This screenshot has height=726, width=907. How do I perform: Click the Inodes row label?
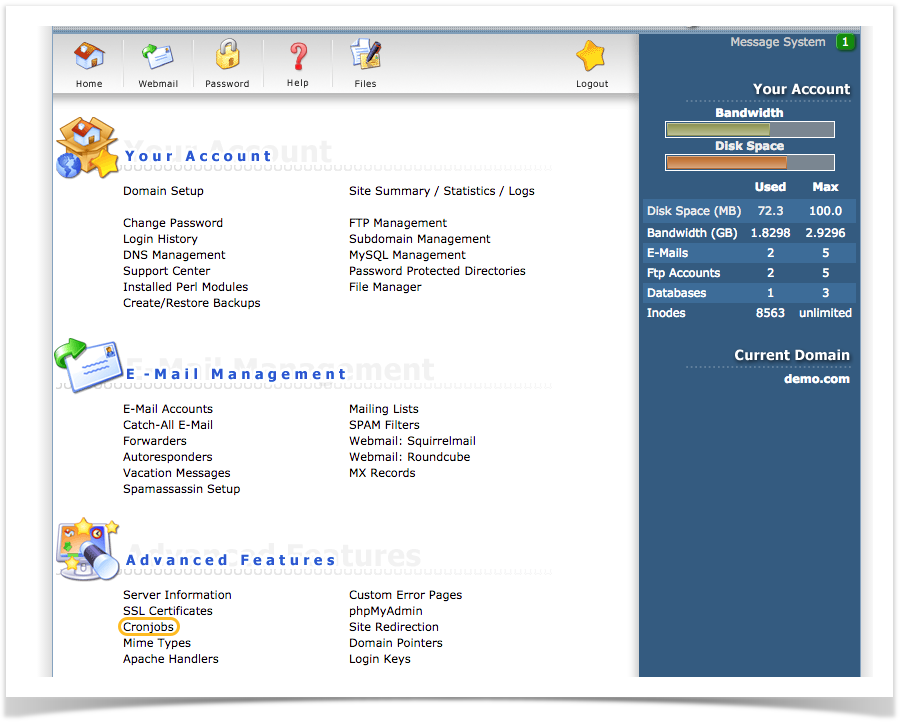click(666, 313)
